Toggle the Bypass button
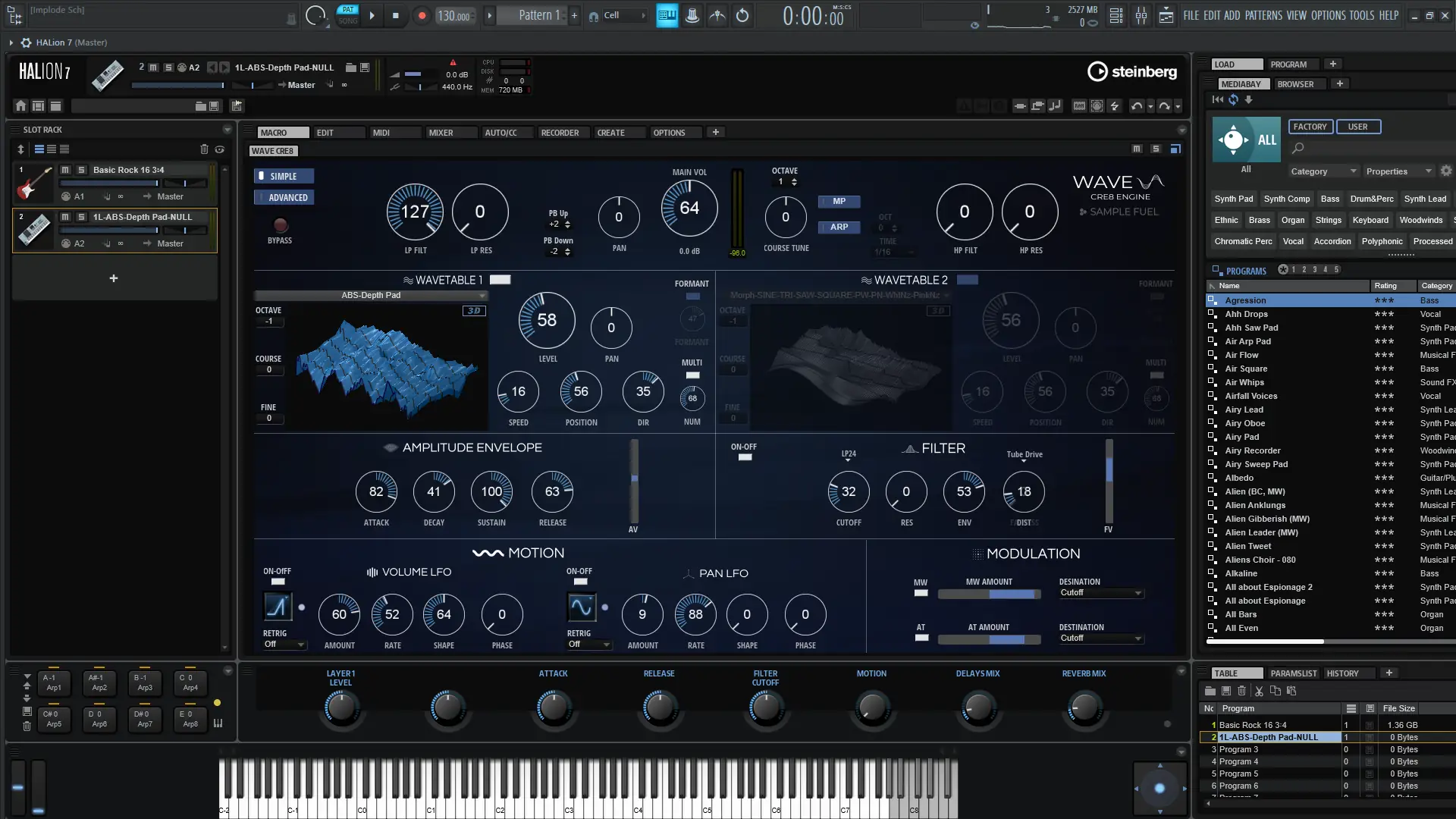This screenshot has height=819, width=1456. coord(280,225)
